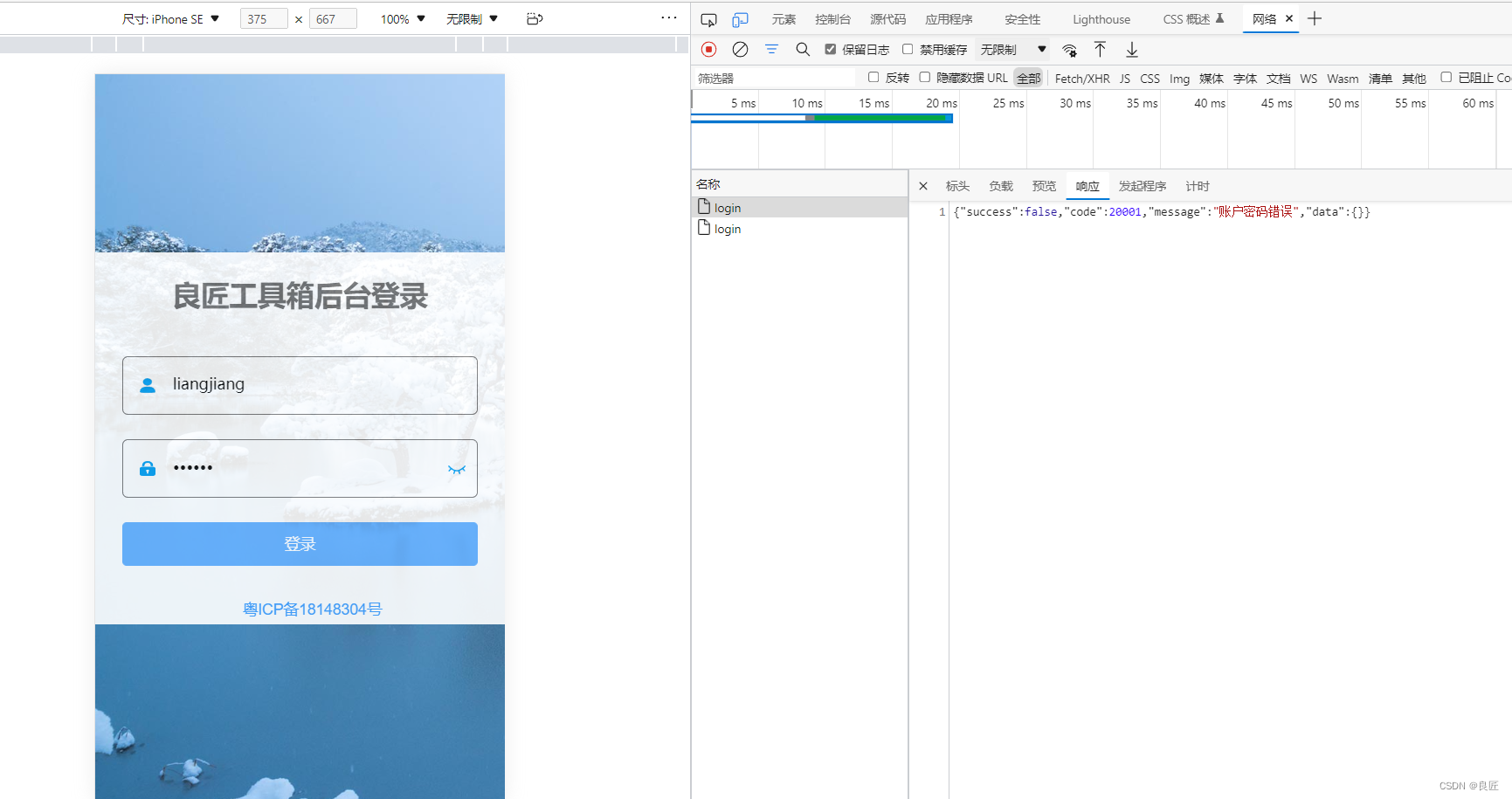Click the device height 667 field
Viewport: 1512px width, 799px height.
[x=333, y=19]
